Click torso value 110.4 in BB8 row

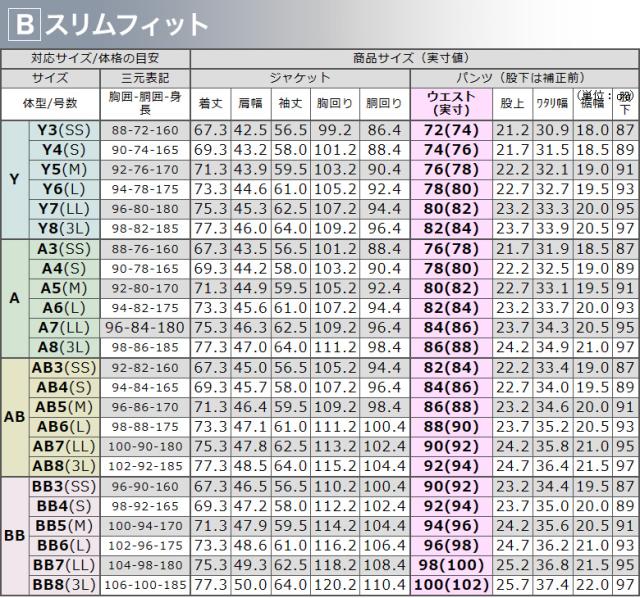click(x=384, y=585)
